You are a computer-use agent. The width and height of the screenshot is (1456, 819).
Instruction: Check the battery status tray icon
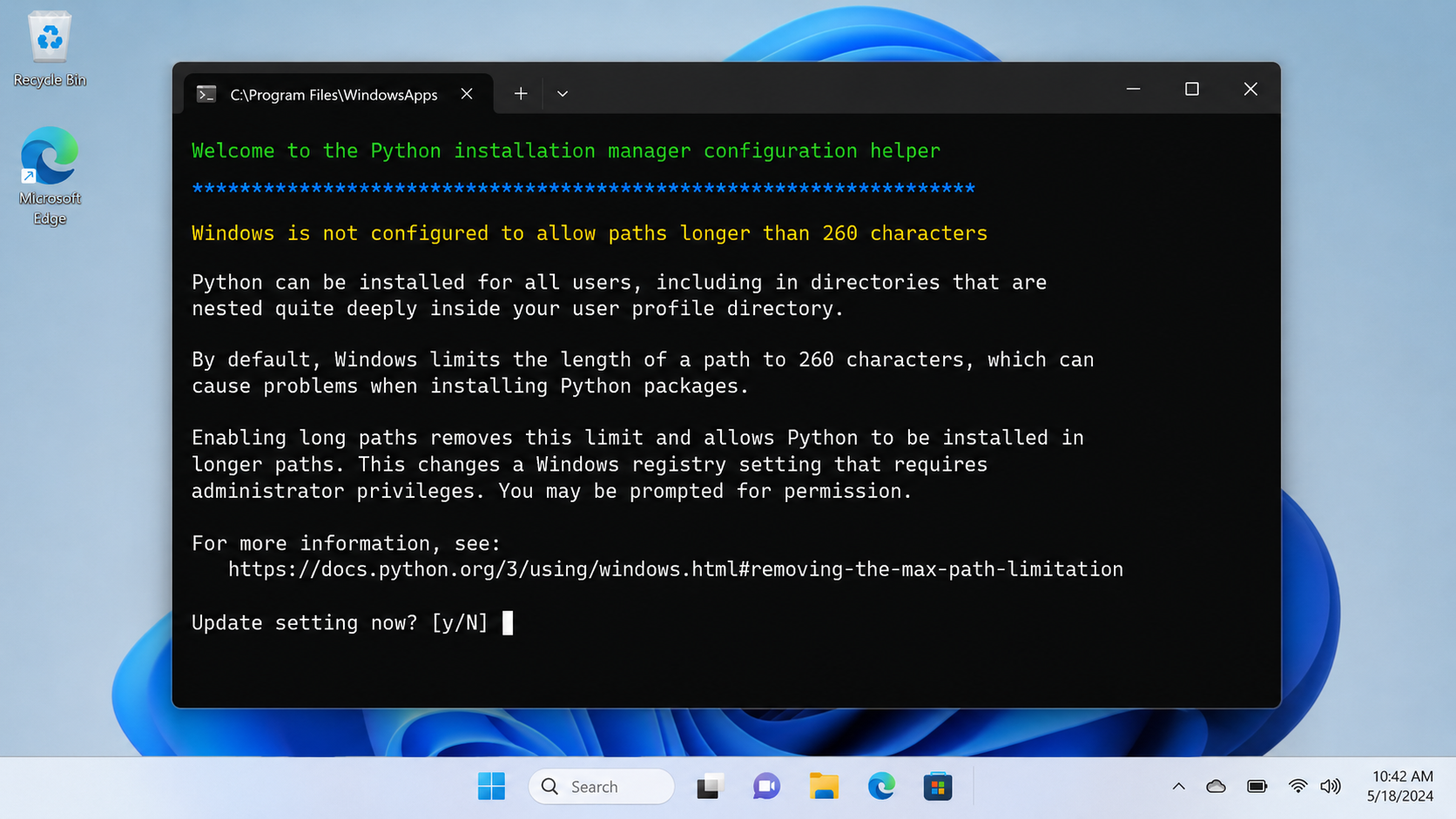click(x=1257, y=786)
